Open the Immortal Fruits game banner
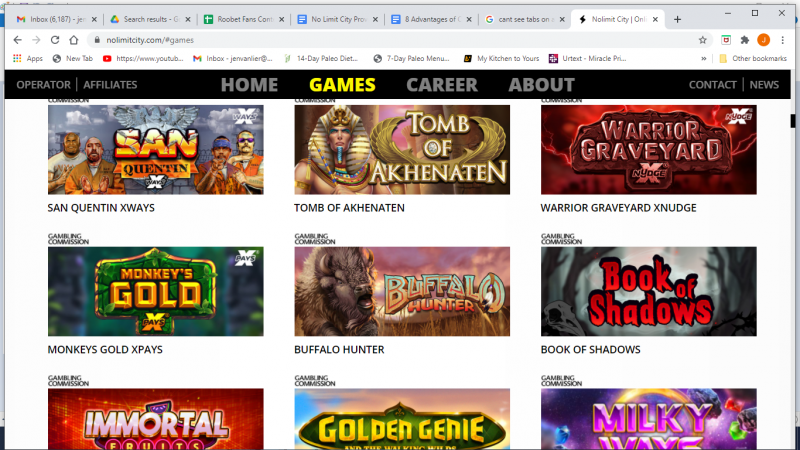The image size is (800, 450). [156, 419]
